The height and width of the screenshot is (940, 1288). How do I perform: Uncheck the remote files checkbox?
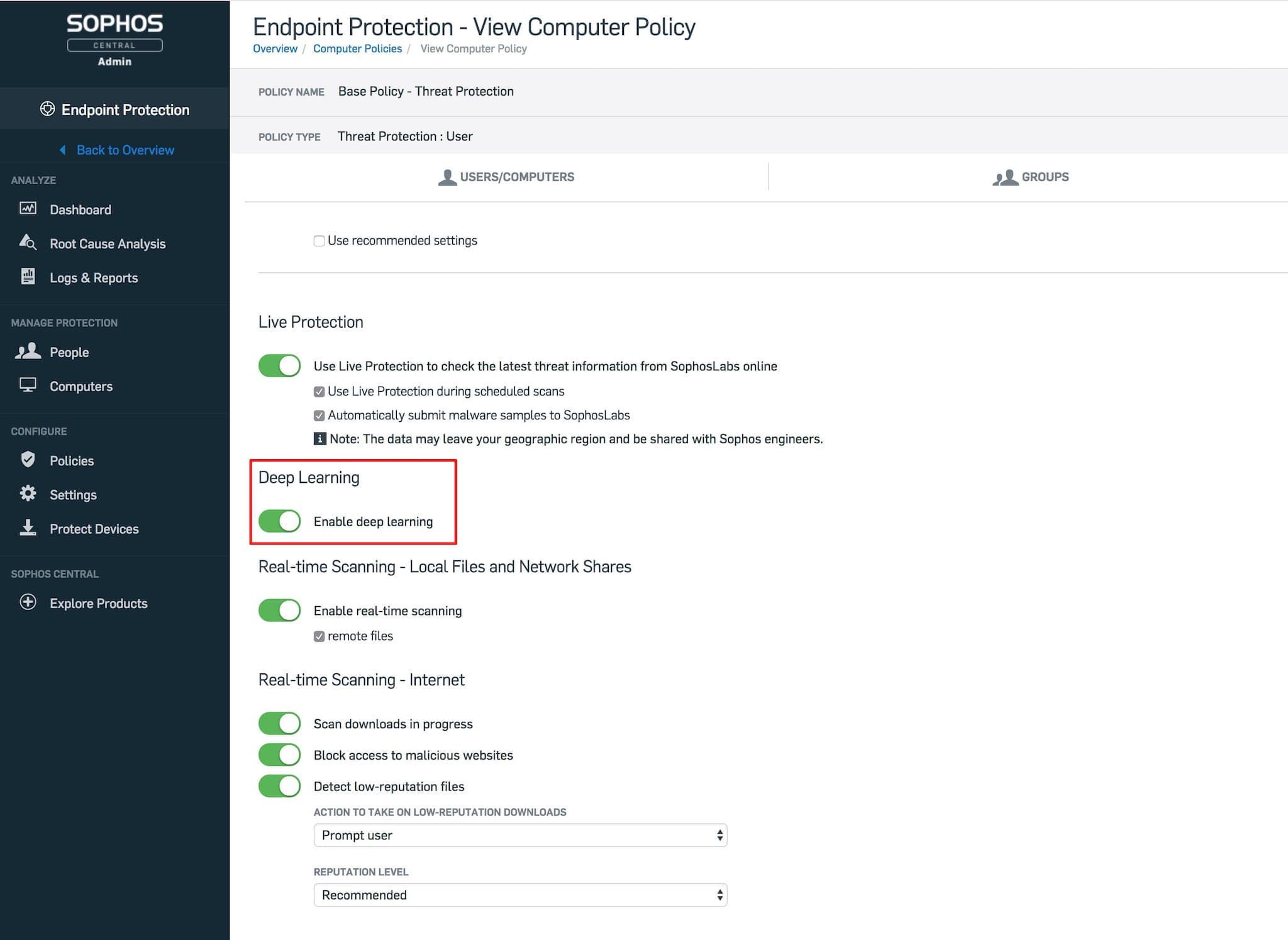tap(319, 636)
